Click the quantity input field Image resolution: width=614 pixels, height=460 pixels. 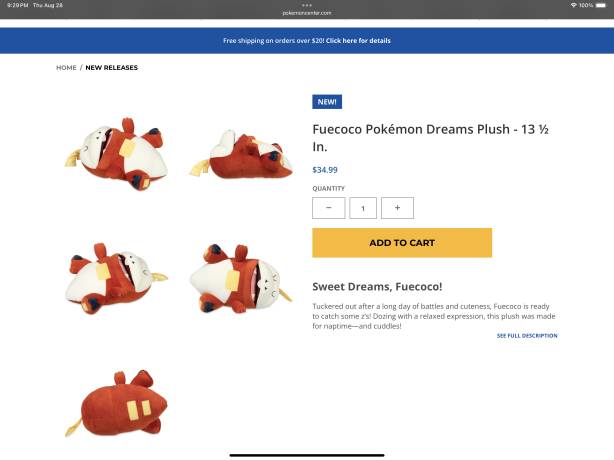(x=363, y=208)
